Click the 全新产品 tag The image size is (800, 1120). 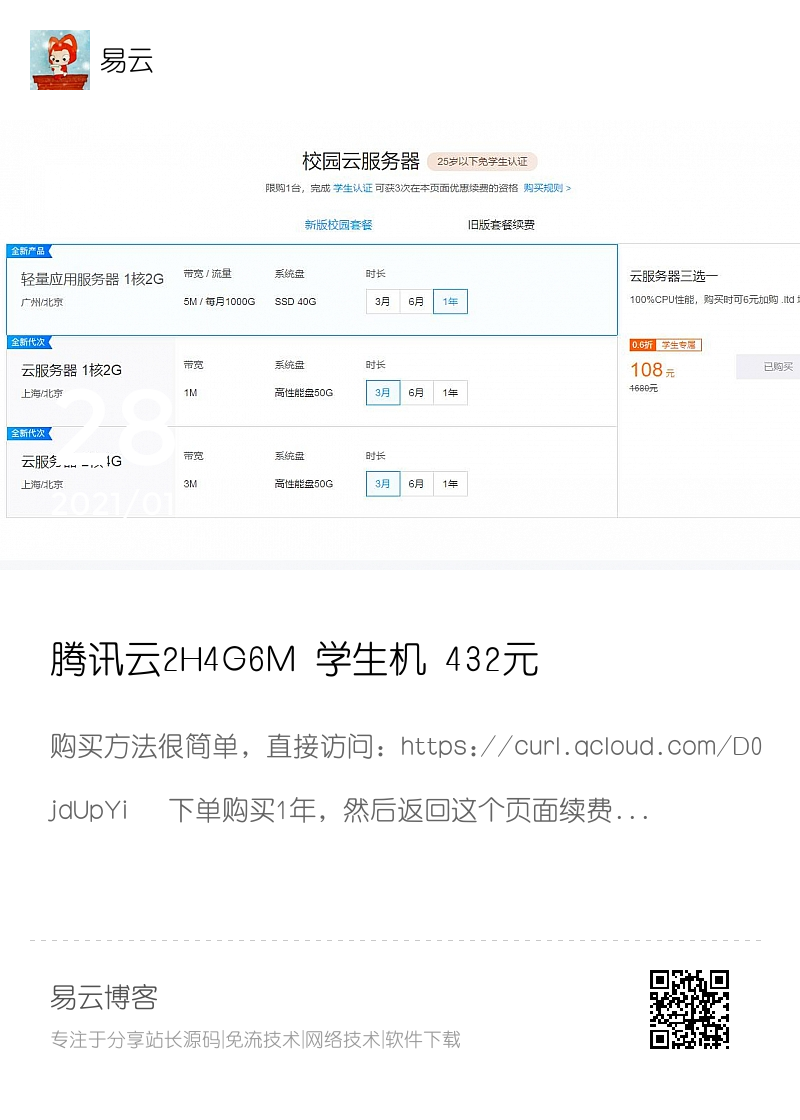point(29,251)
